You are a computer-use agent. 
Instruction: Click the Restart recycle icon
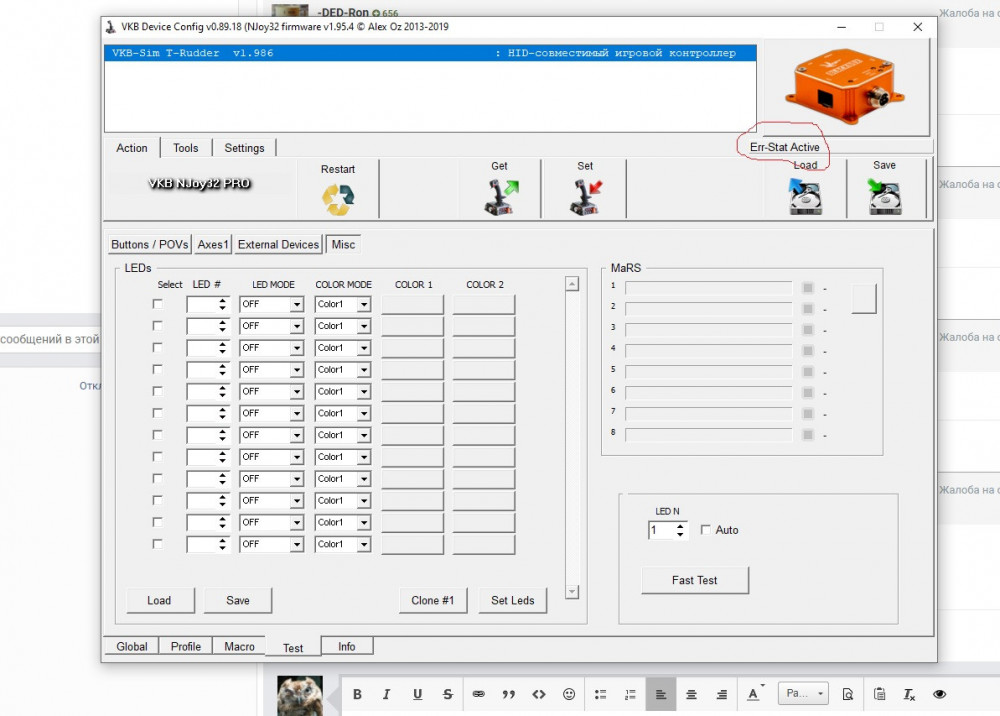(x=338, y=199)
